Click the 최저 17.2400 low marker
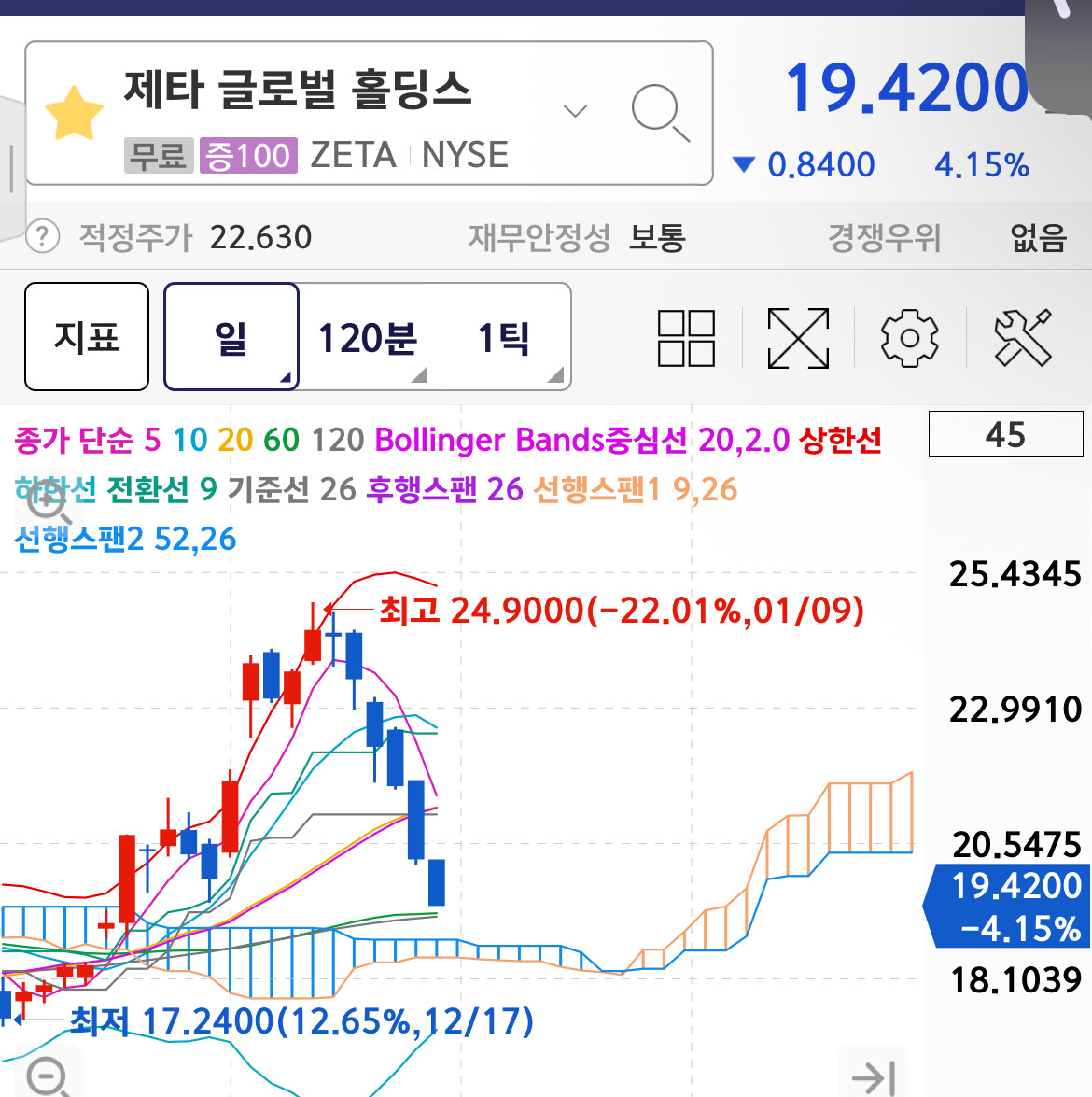 301,1020
